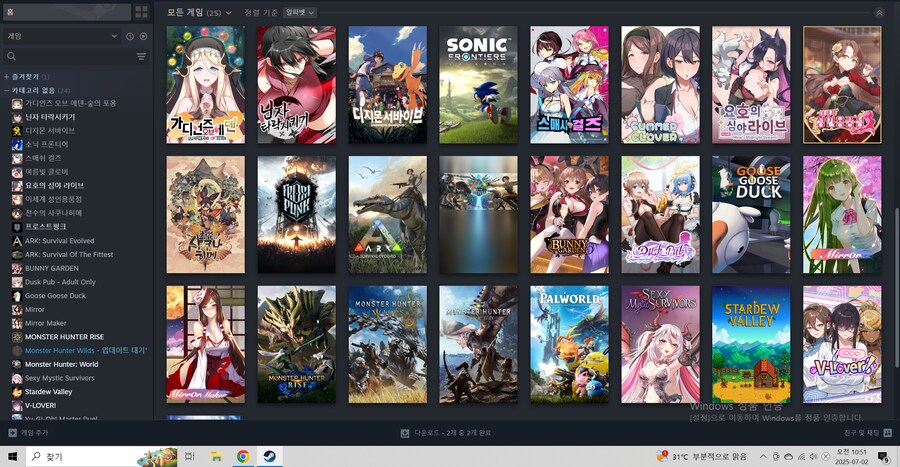
Task: Open 다운로드 status link
Action: 453,433
